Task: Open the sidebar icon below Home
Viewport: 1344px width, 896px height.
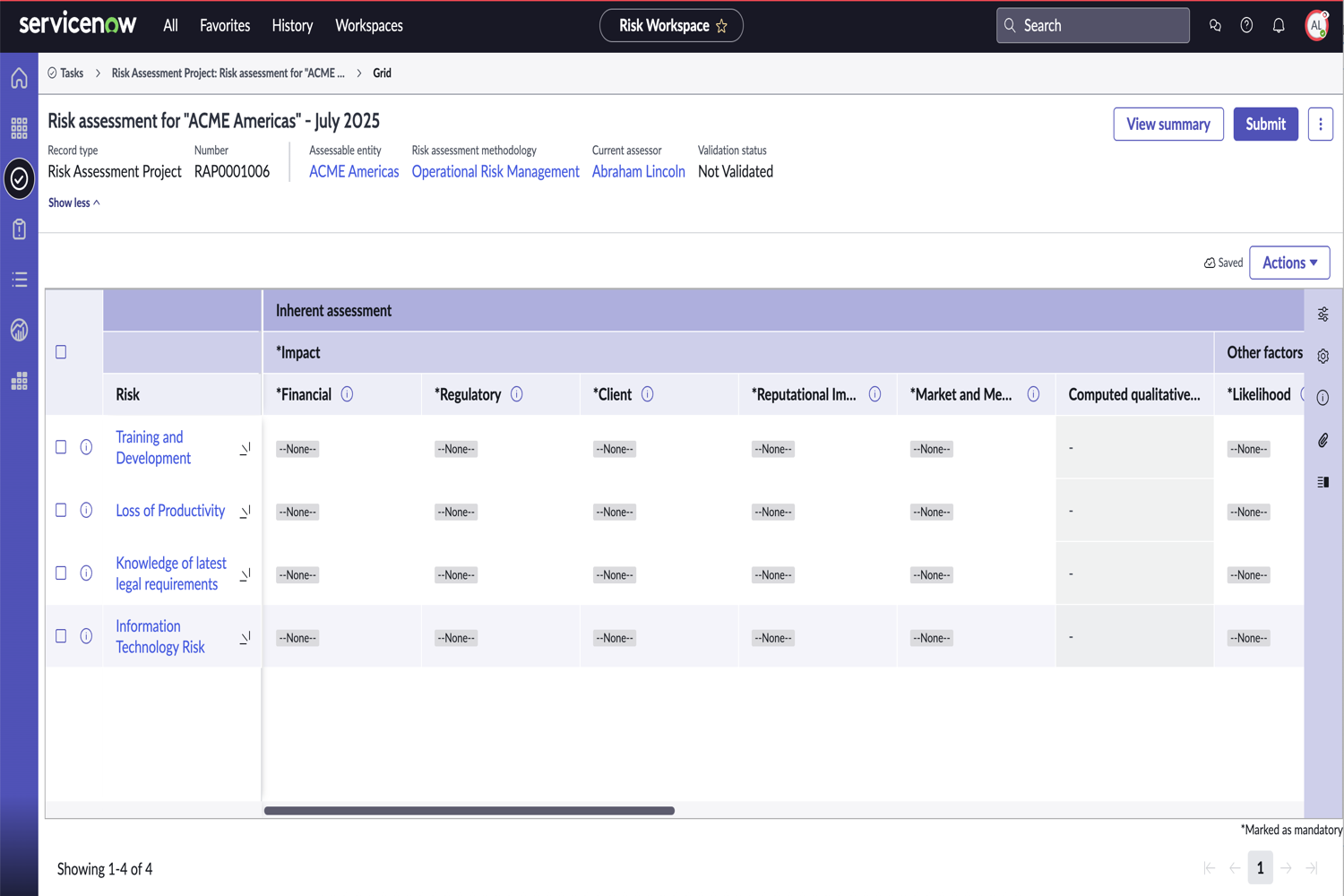Action: point(19,128)
